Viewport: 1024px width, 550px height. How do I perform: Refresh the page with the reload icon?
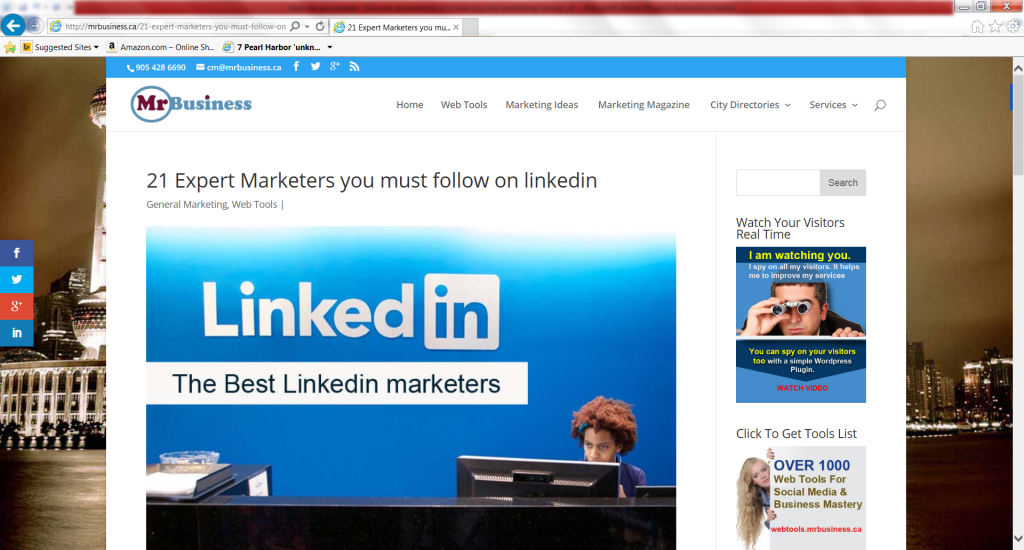pyautogui.click(x=320, y=27)
